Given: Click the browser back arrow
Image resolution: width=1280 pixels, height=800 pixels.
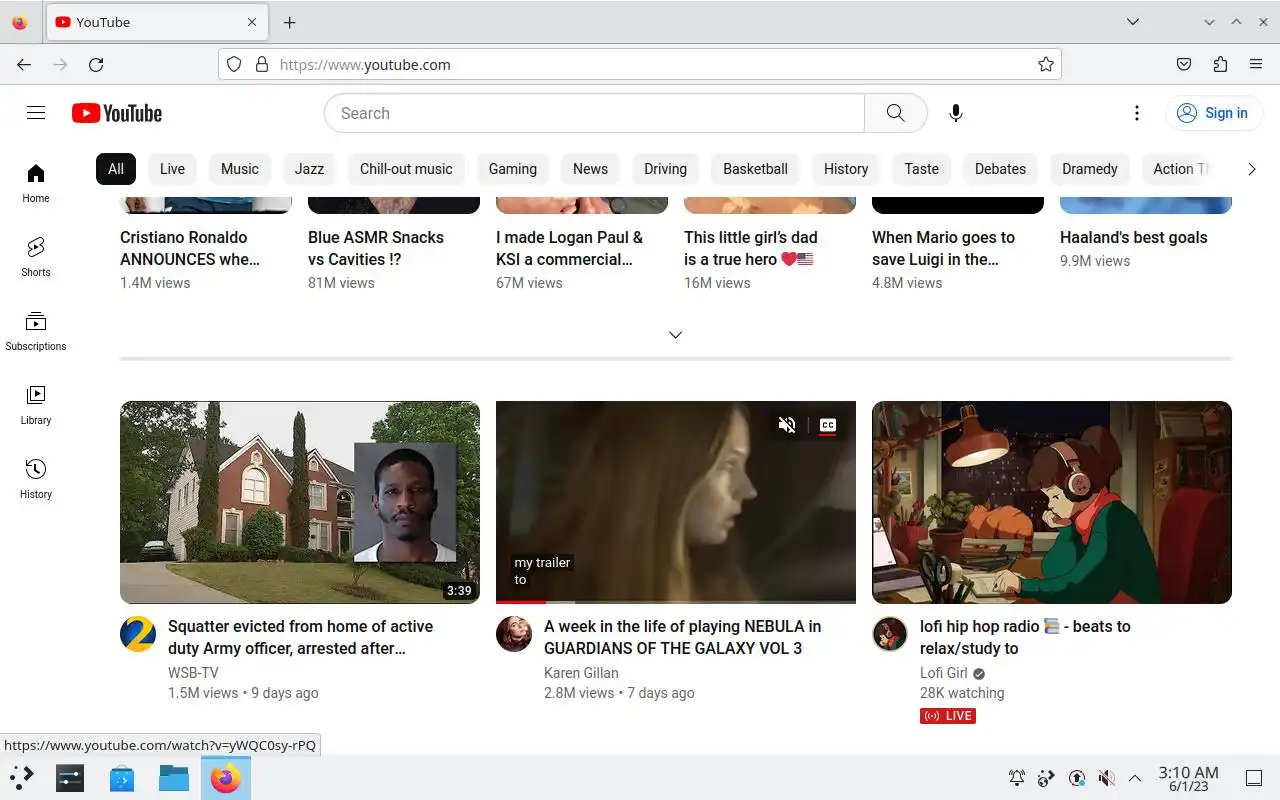Looking at the screenshot, I should pos(24,64).
